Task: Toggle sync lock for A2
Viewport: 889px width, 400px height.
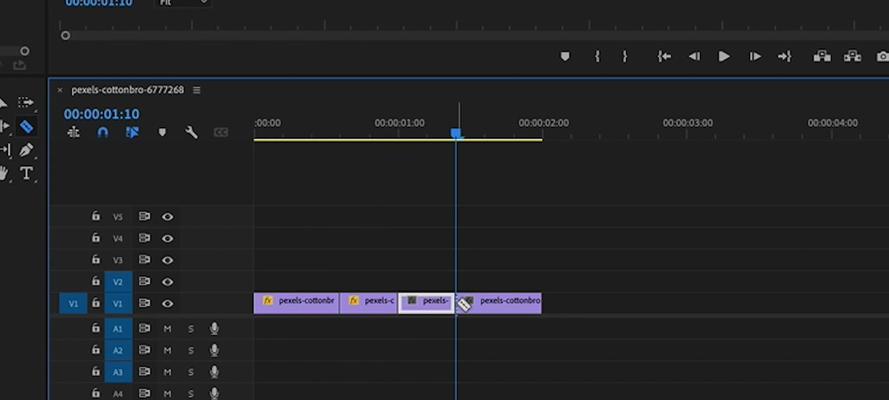Action: coord(145,351)
